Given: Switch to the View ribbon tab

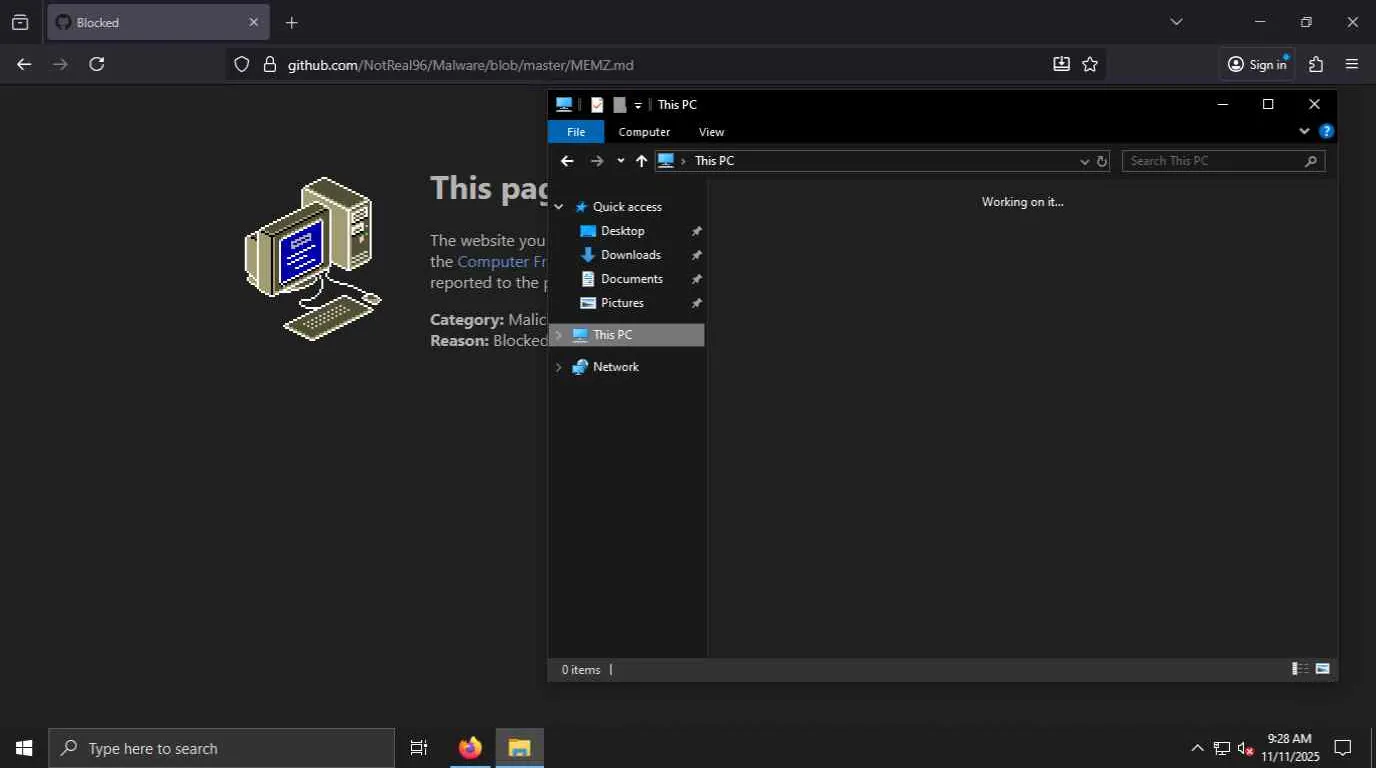Looking at the screenshot, I should click(x=711, y=132).
